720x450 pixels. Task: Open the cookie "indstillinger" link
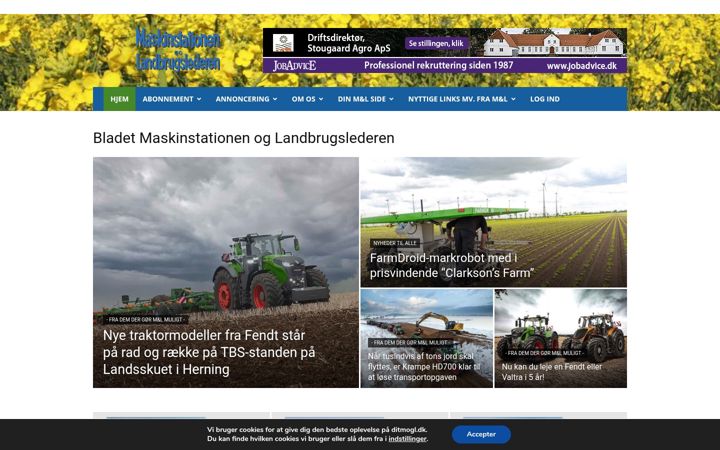pyautogui.click(x=407, y=439)
